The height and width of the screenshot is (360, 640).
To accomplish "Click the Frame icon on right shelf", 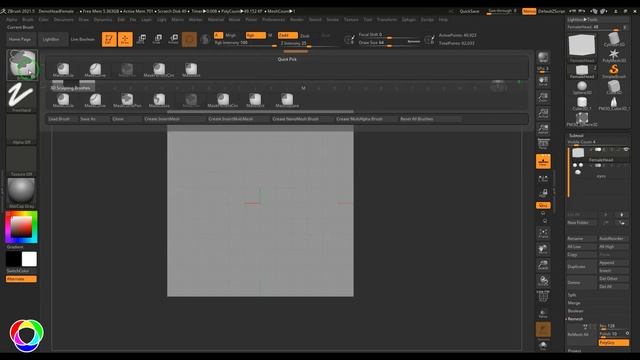I will [543, 233].
